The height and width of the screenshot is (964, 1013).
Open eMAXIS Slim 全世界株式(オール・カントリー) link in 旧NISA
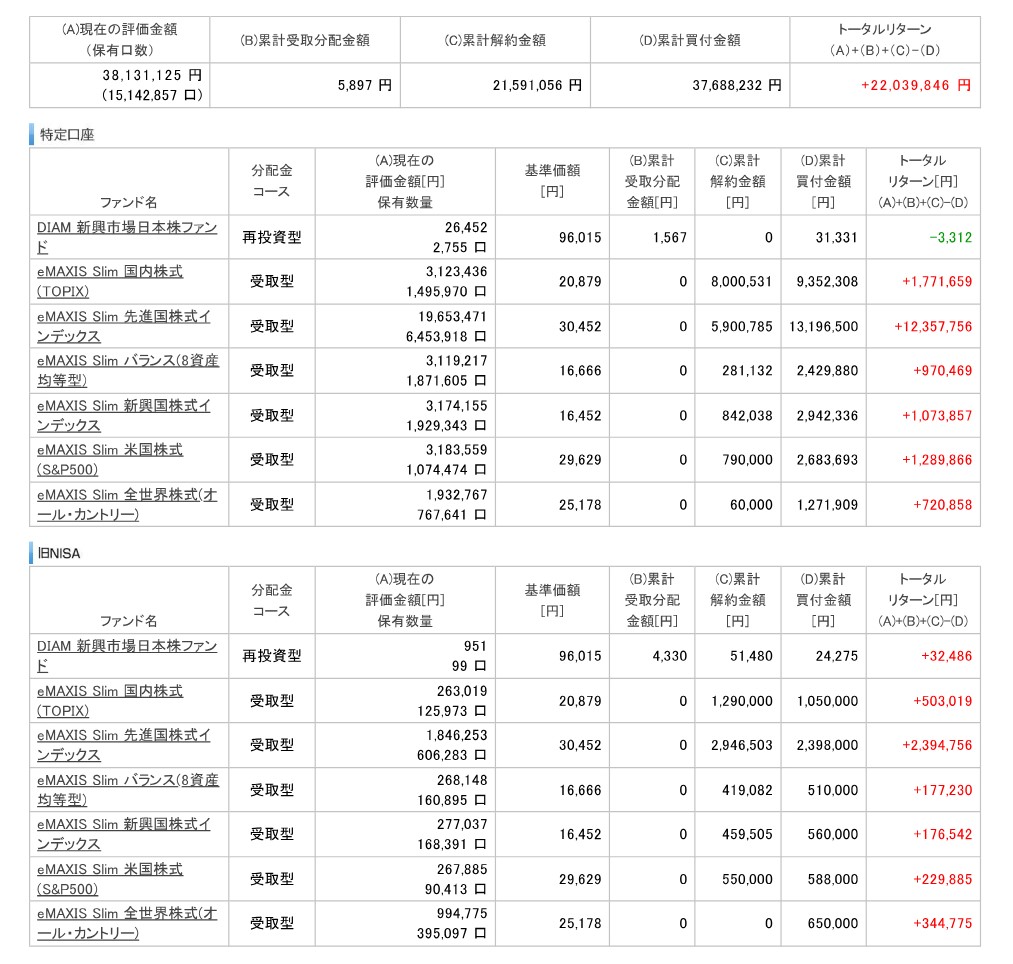coord(127,923)
